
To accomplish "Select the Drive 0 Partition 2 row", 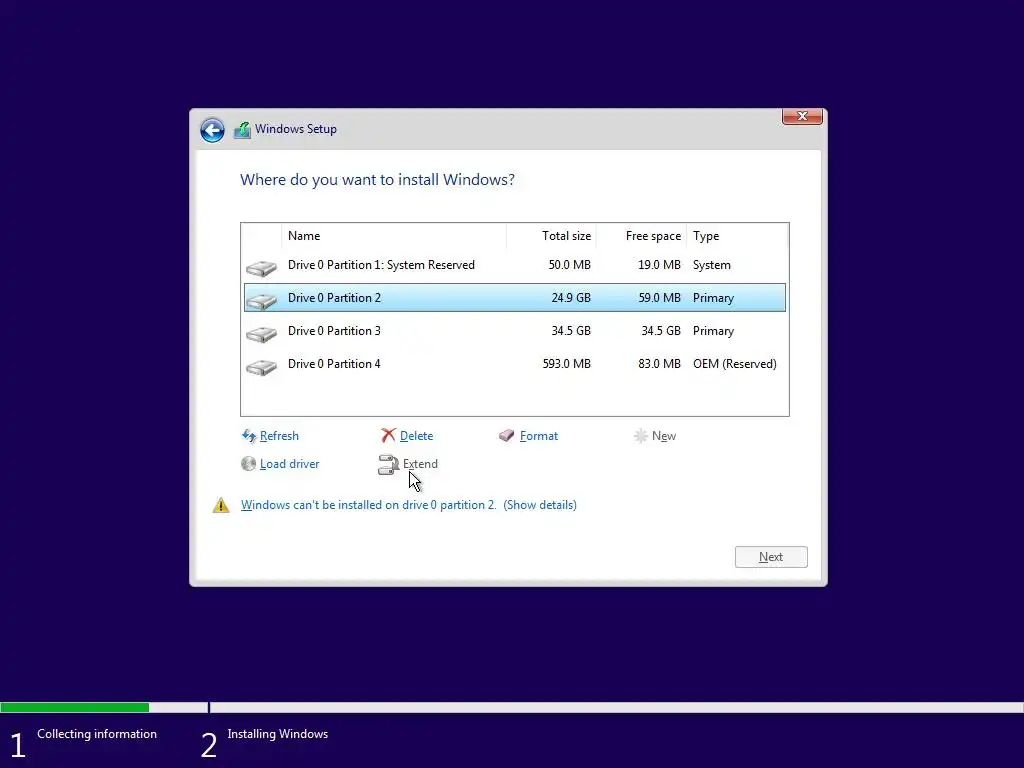I will 515,298.
